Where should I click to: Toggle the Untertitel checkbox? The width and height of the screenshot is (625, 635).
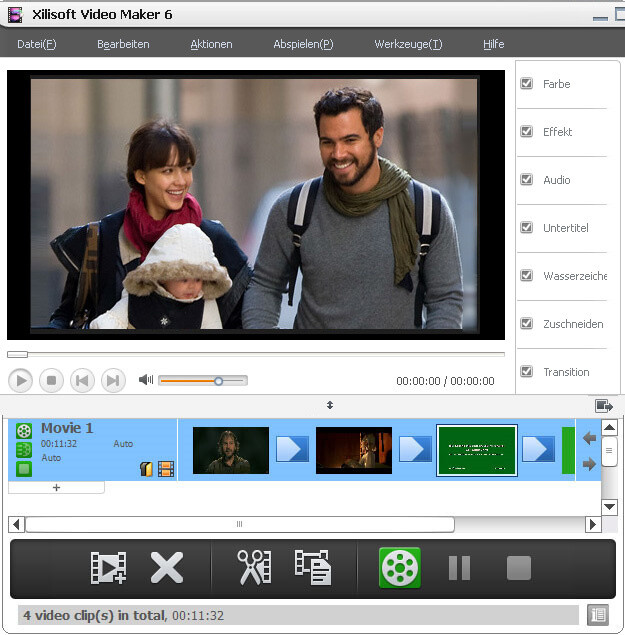point(527,227)
